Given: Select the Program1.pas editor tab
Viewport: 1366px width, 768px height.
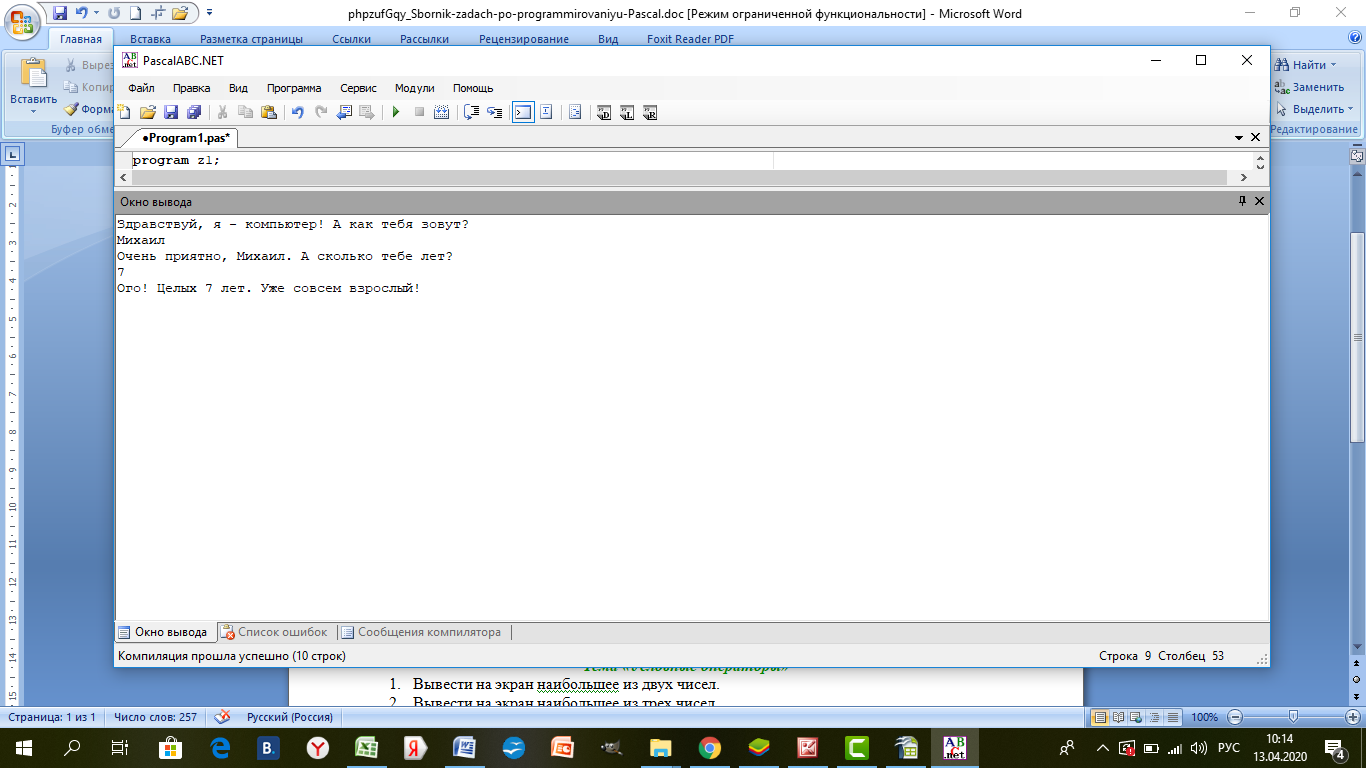Looking at the screenshot, I should (186, 138).
